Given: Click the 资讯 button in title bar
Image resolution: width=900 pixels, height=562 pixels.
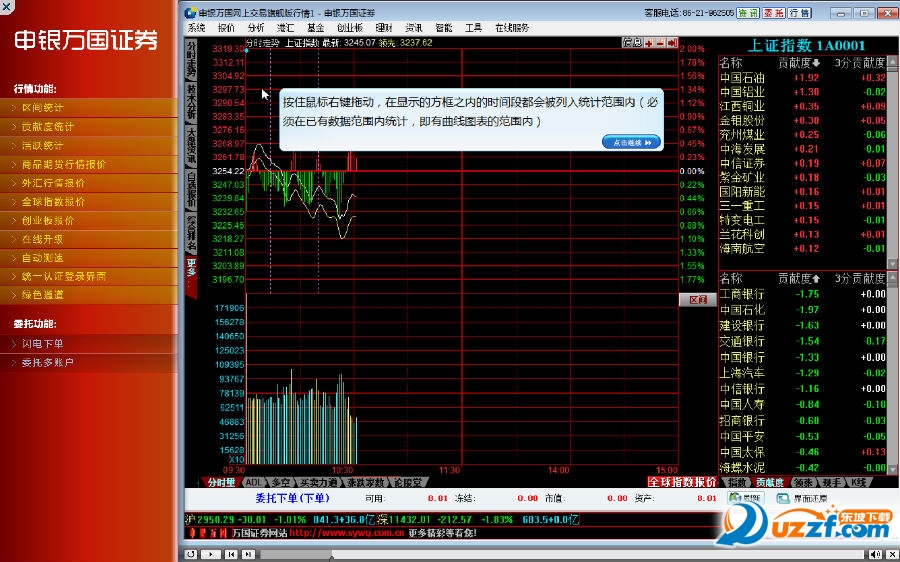Looking at the screenshot, I should tap(748, 13).
